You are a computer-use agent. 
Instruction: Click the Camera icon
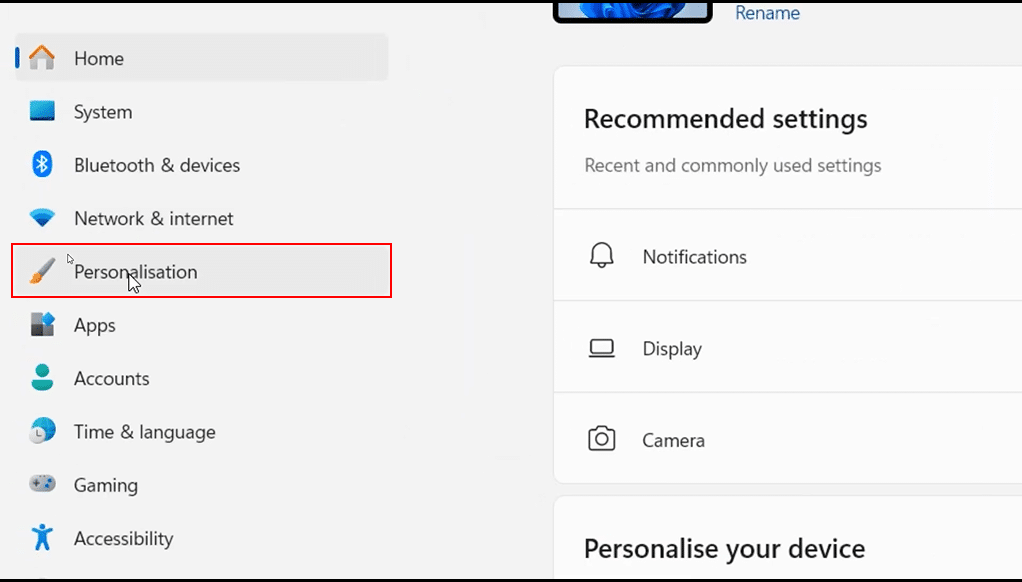[x=601, y=438]
